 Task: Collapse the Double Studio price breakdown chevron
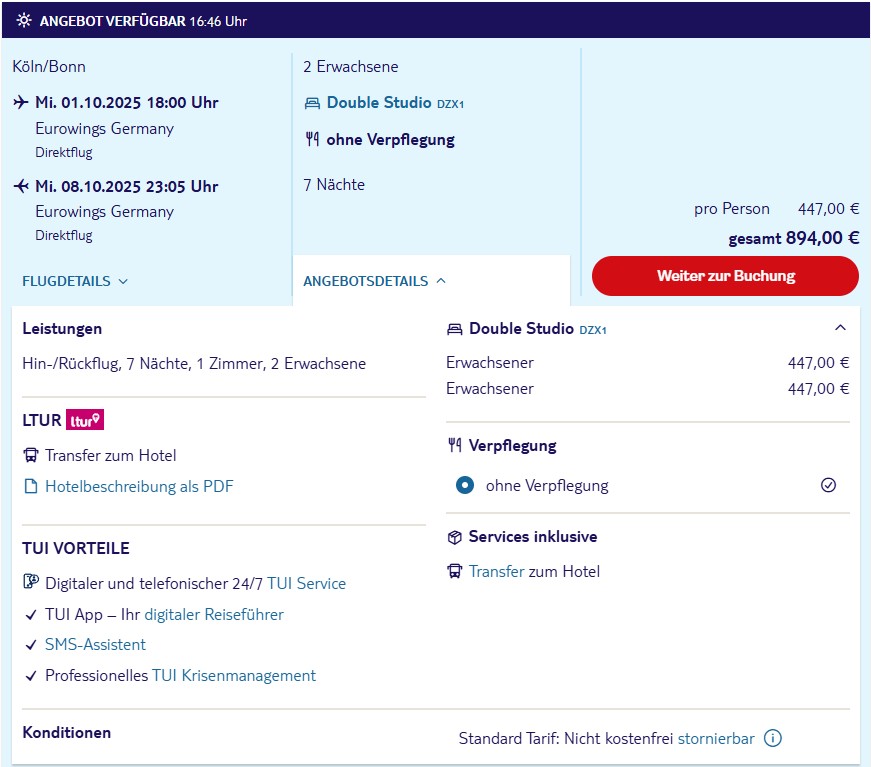tap(840, 328)
